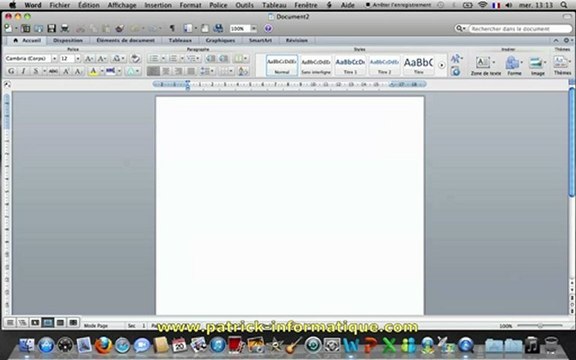Open the Zone de texte dropdown arrow
Screen dimensions: 576x360
pos(493,62)
